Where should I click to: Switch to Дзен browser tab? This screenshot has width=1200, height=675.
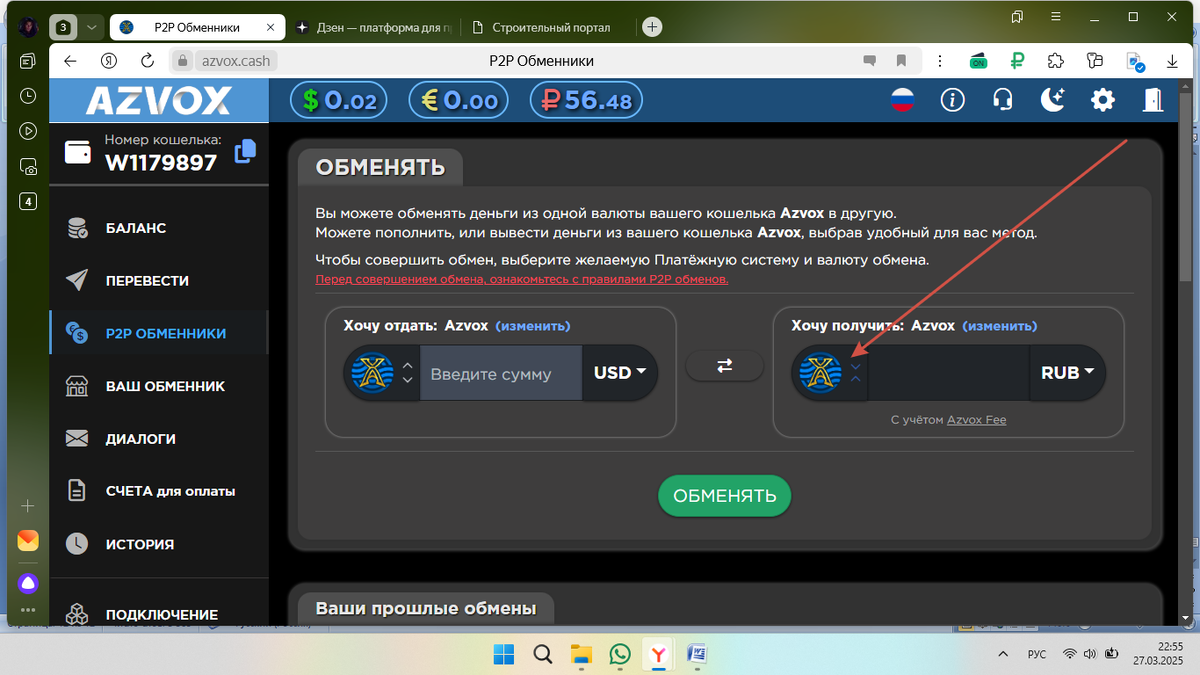pos(373,27)
